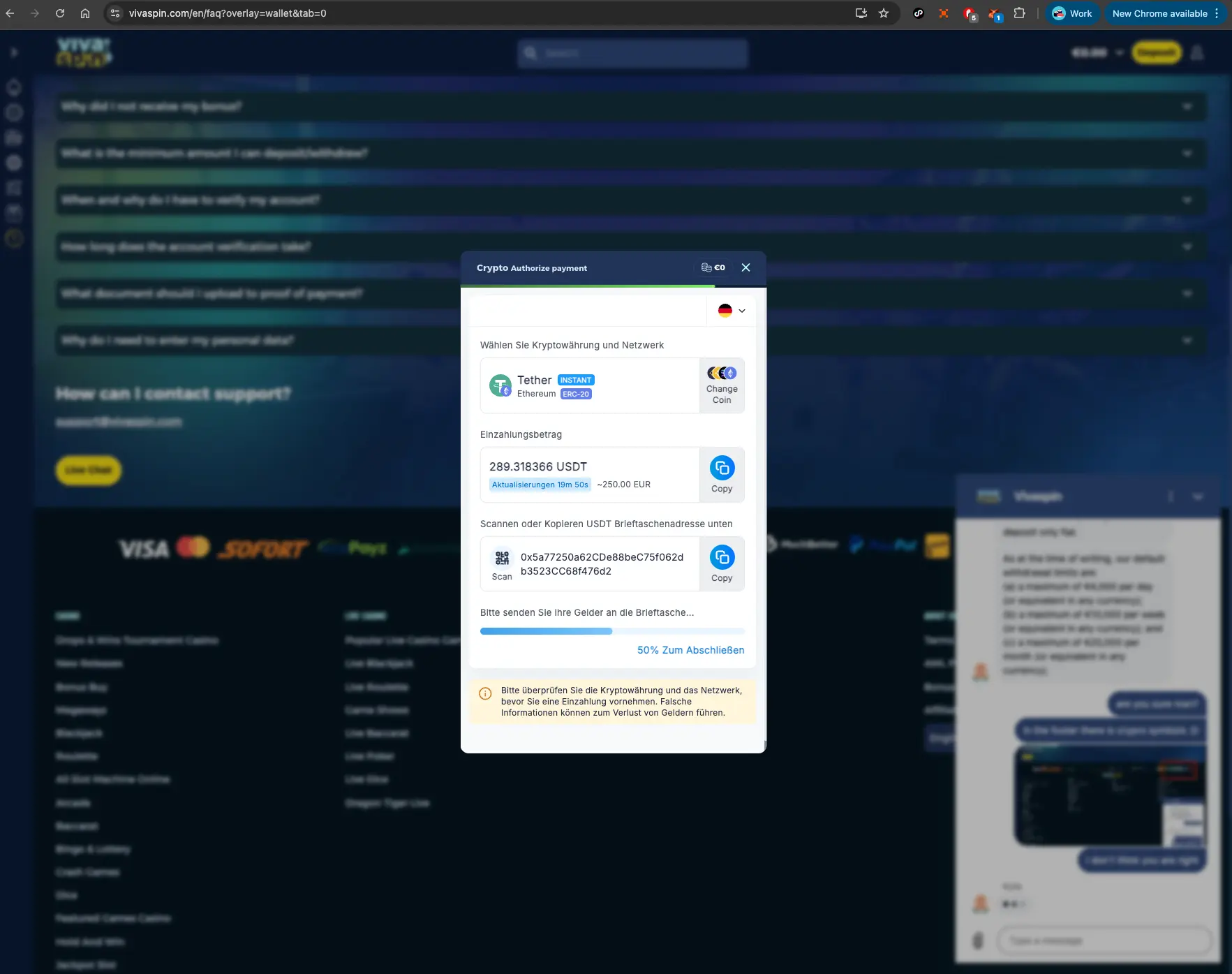The width and height of the screenshot is (1232, 974).
Task: Expand the minimum deposit/withdraw FAQ chevron
Action: click(1187, 153)
